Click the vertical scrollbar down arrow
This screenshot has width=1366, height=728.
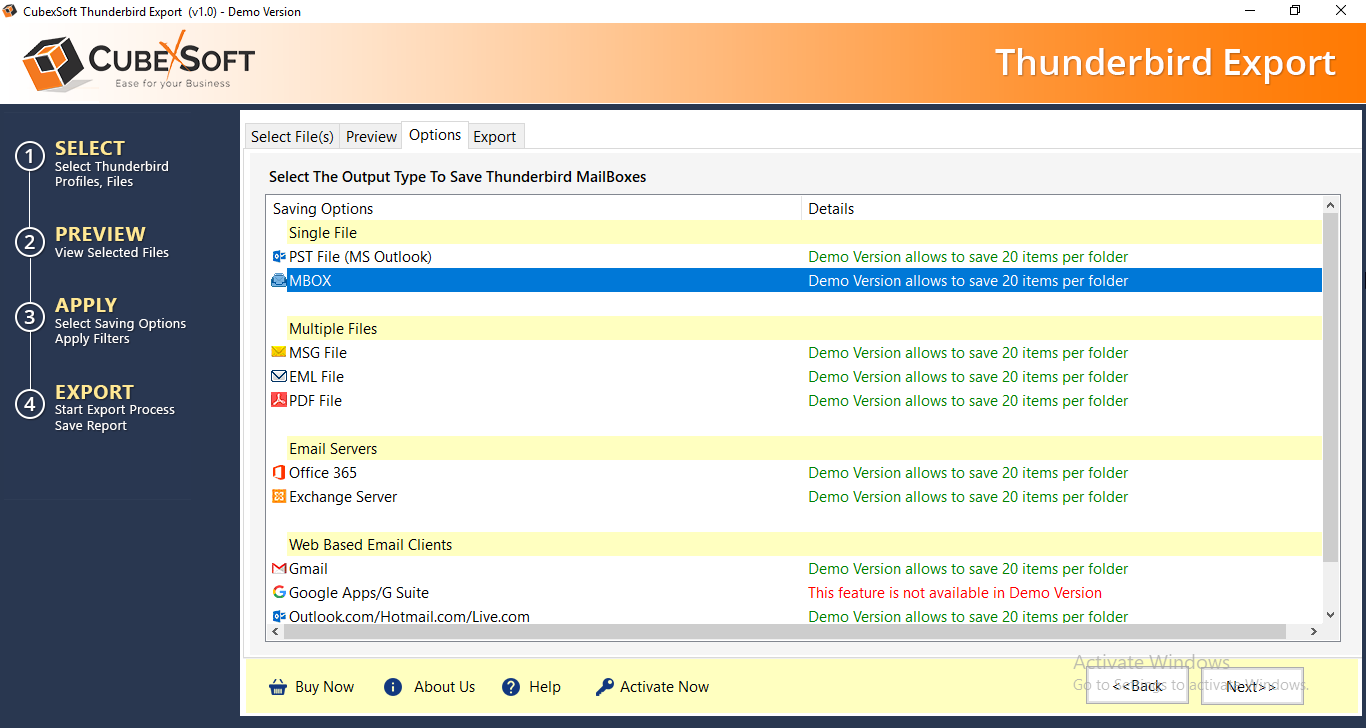tap(1330, 615)
